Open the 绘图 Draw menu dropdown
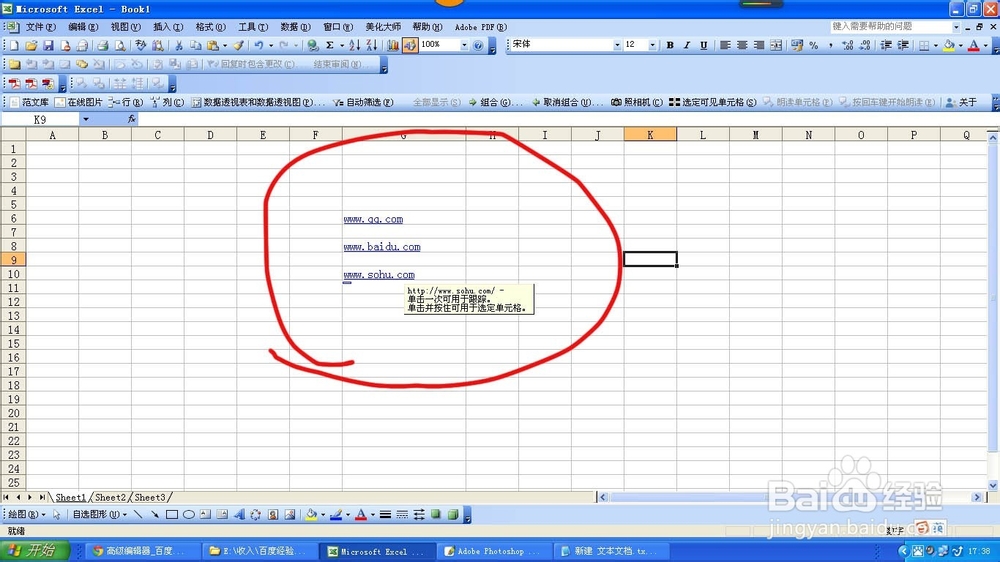Image resolution: width=1000 pixels, height=562 pixels. point(26,515)
